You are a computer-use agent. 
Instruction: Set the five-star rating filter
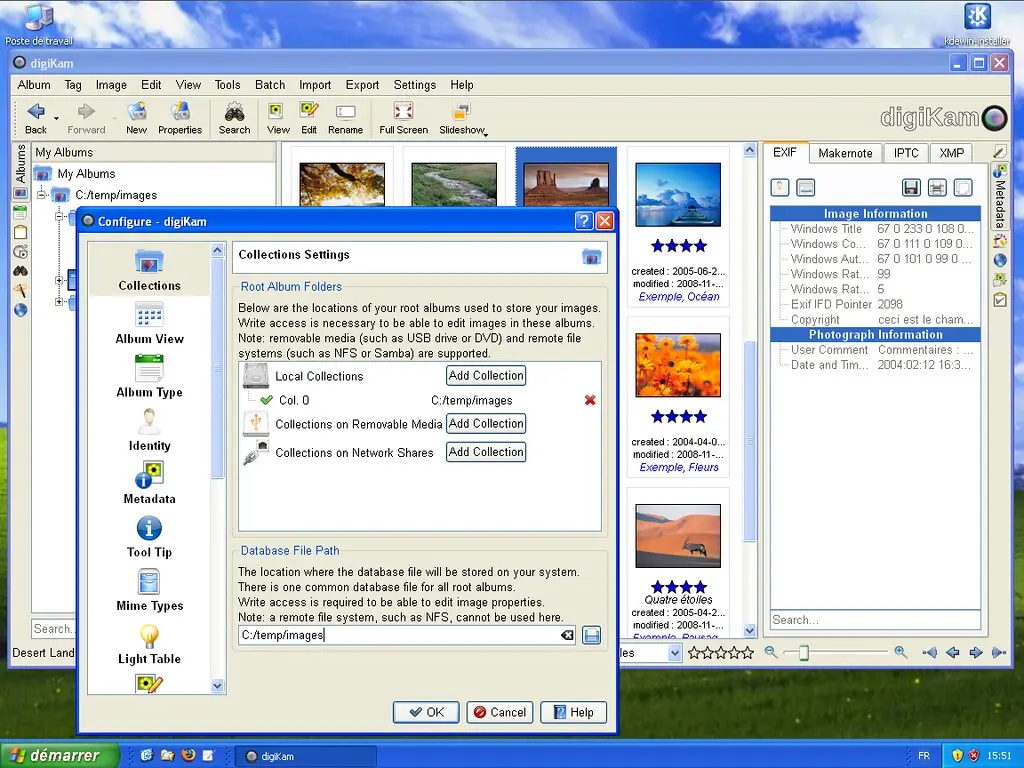pyautogui.click(x=747, y=653)
